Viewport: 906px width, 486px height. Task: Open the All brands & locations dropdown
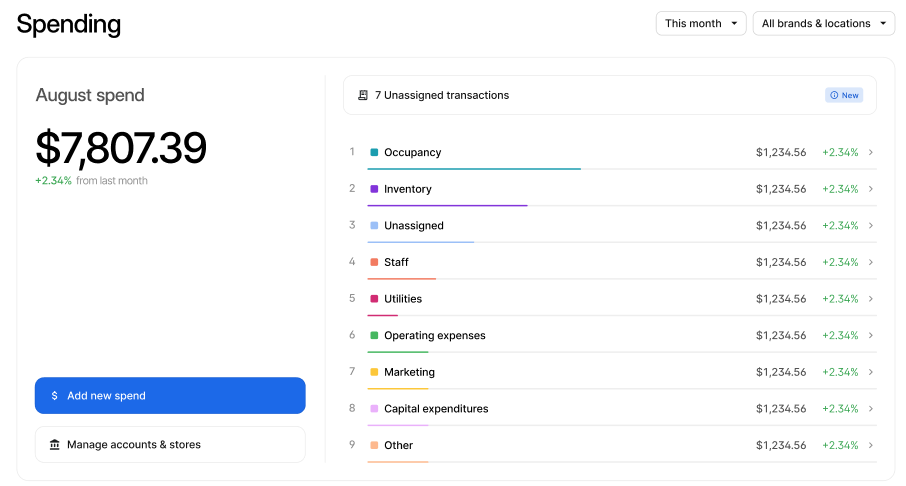pos(823,23)
